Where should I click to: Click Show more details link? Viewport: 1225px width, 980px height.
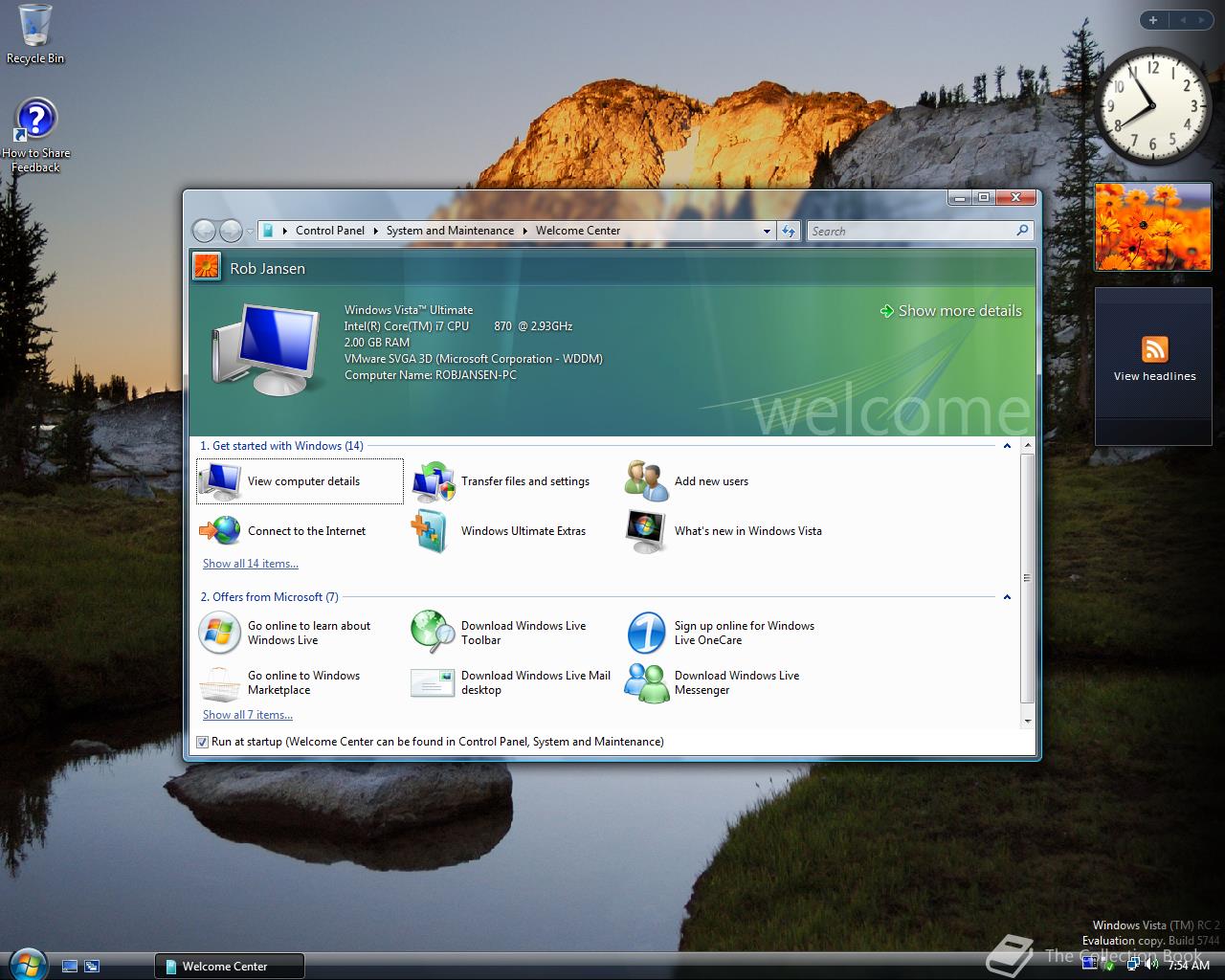[x=951, y=311]
